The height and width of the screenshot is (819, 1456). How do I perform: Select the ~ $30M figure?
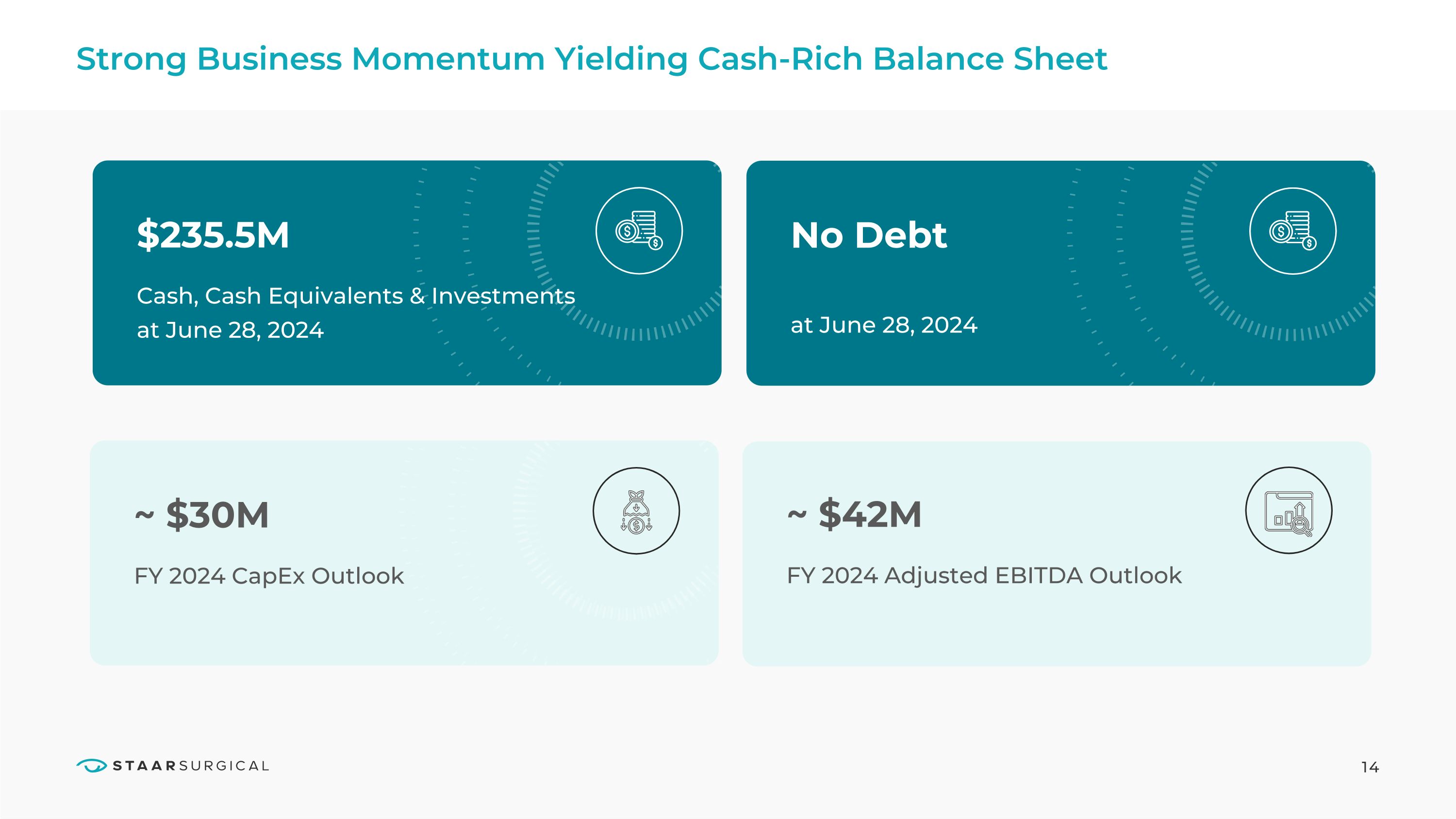pyautogui.click(x=202, y=514)
